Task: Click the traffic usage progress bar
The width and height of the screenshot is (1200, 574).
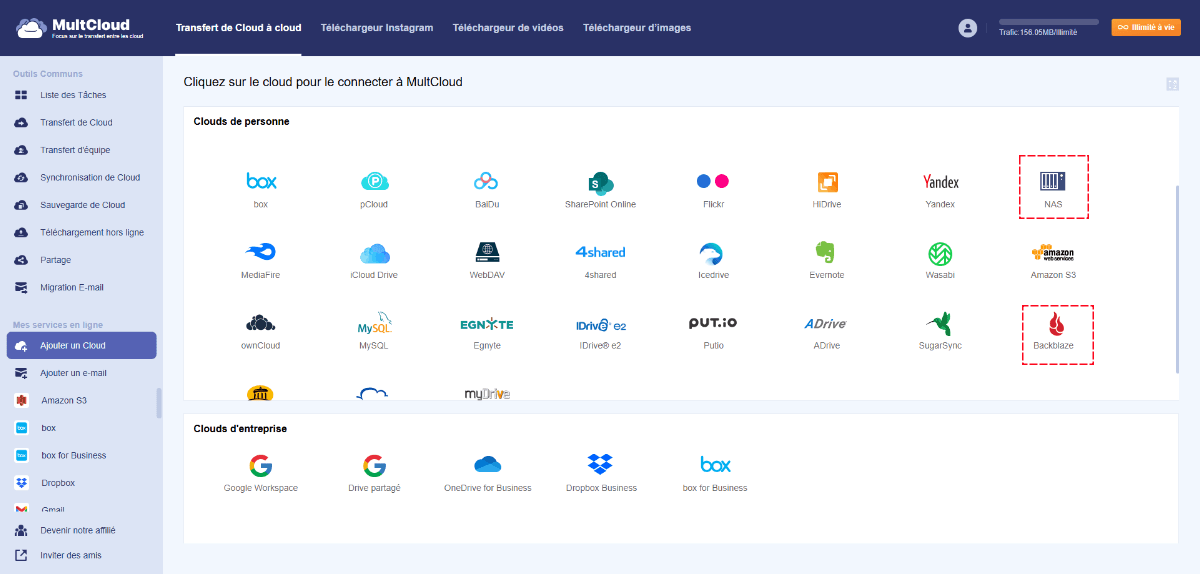Action: click(x=1048, y=21)
